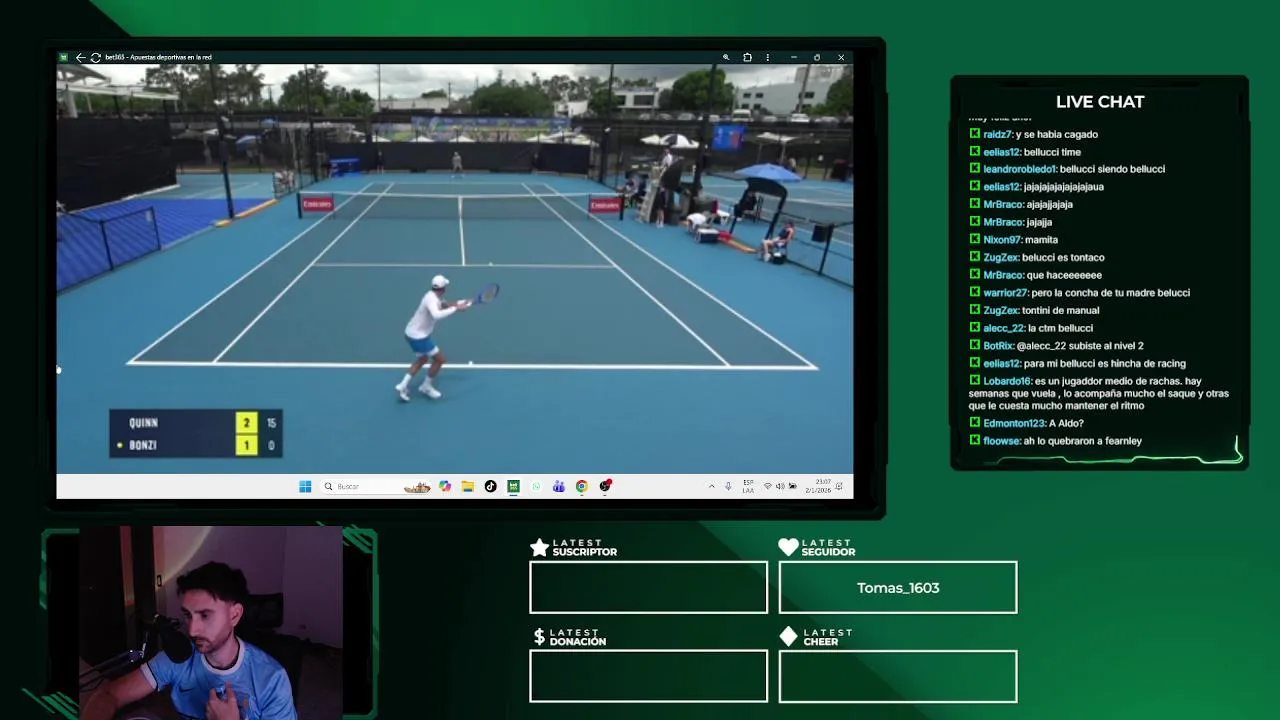The height and width of the screenshot is (720, 1280).
Task: Expand hidden system tray icons chevron
Action: [x=712, y=487]
